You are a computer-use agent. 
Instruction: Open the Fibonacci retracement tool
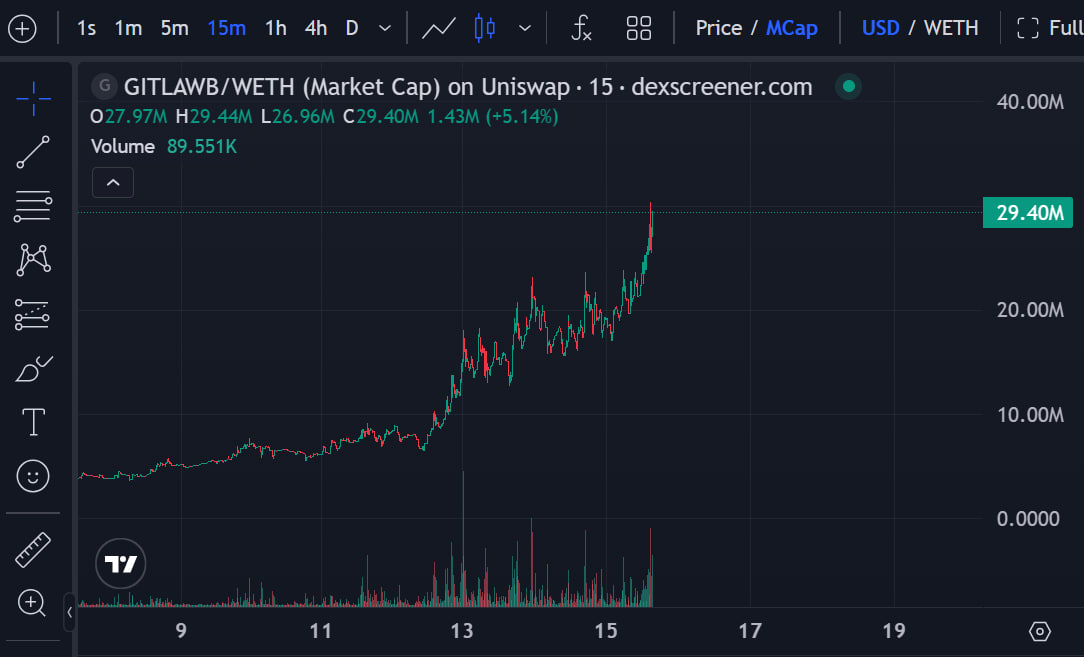(33, 206)
